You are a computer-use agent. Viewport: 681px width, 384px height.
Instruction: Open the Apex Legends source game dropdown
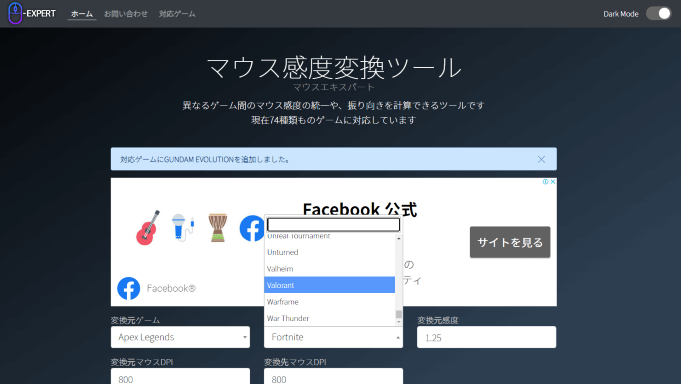click(180, 337)
